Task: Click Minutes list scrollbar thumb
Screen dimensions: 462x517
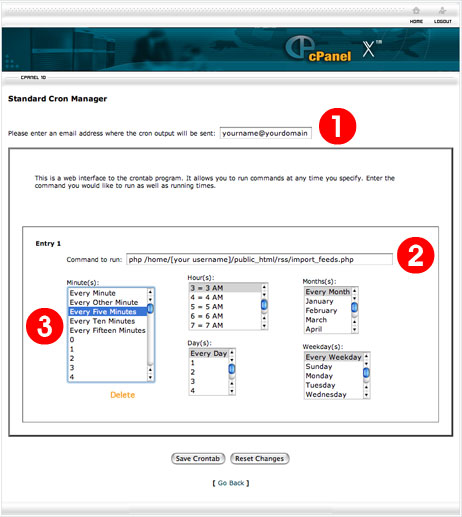Action: click(x=150, y=308)
